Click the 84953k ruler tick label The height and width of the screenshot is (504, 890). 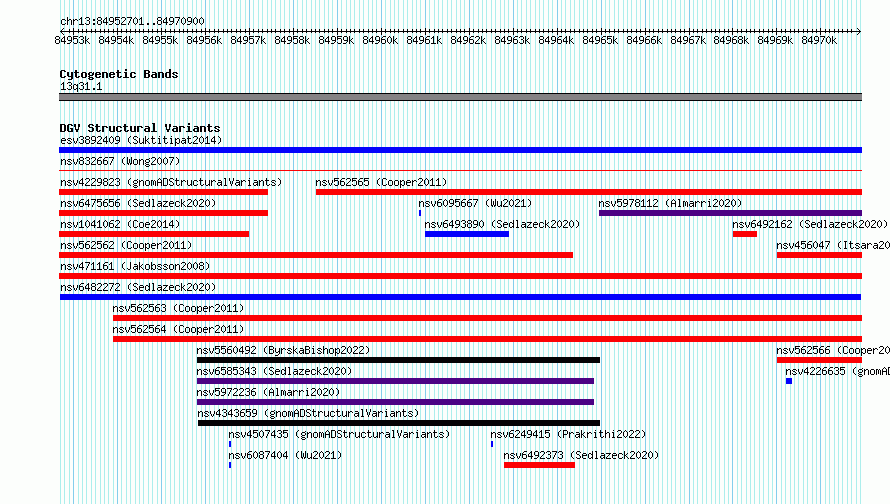click(x=72, y=40)
